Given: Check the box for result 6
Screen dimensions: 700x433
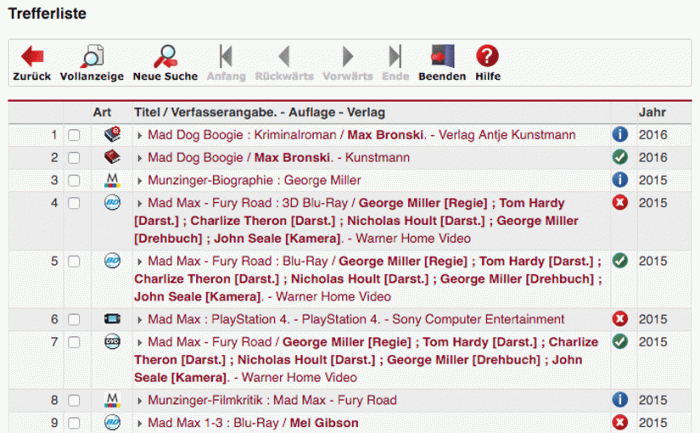Looking at the screenshot, I should point(74,320).
